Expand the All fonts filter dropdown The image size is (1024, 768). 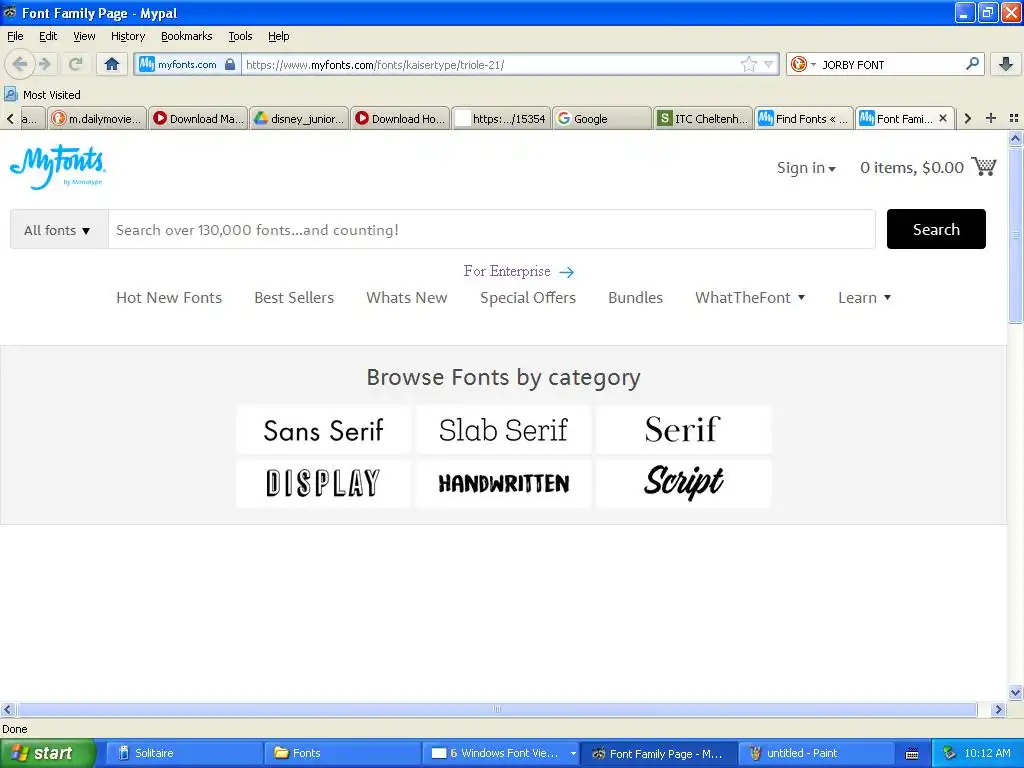point(59,230)
